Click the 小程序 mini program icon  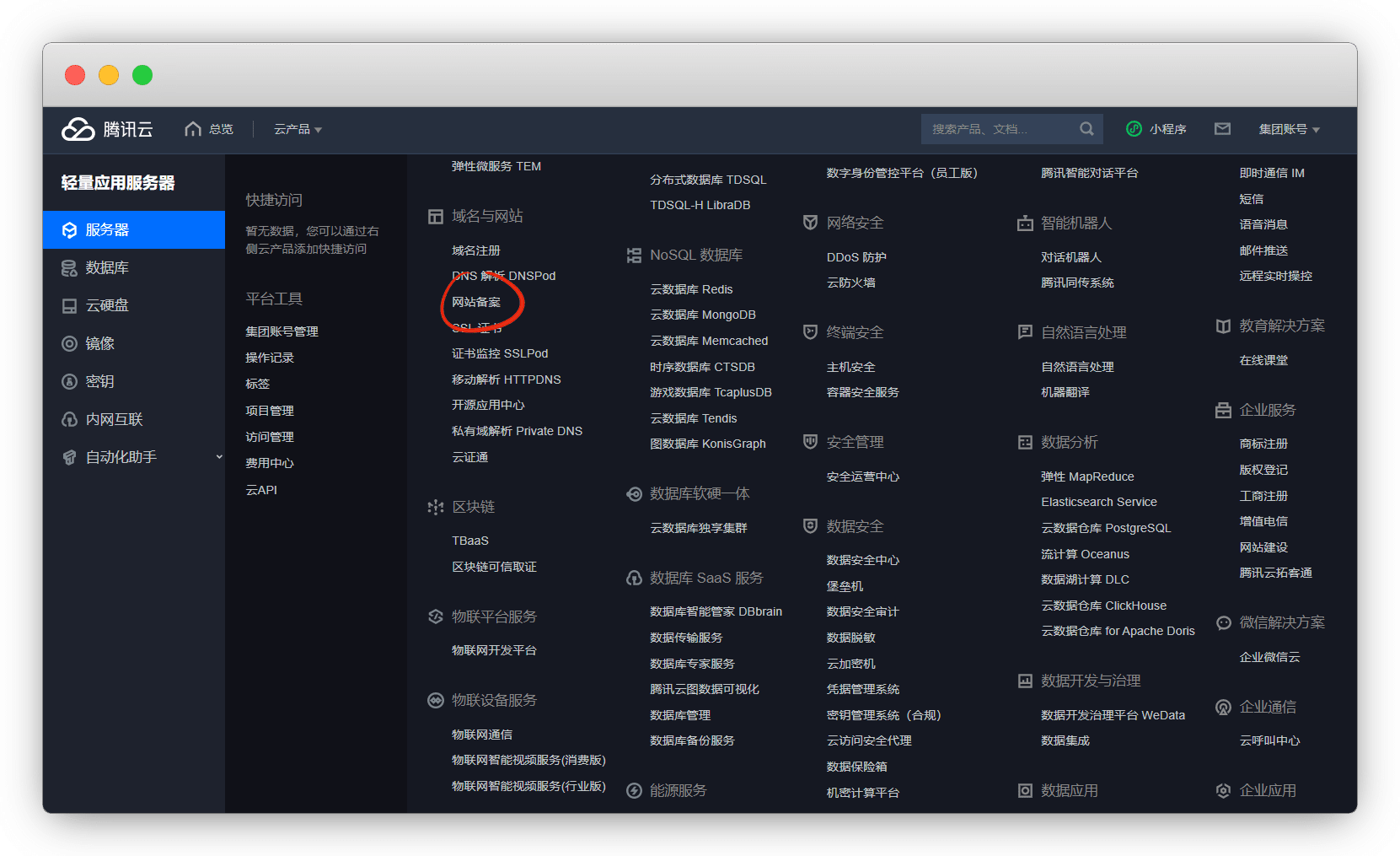tap(1134, 129)
